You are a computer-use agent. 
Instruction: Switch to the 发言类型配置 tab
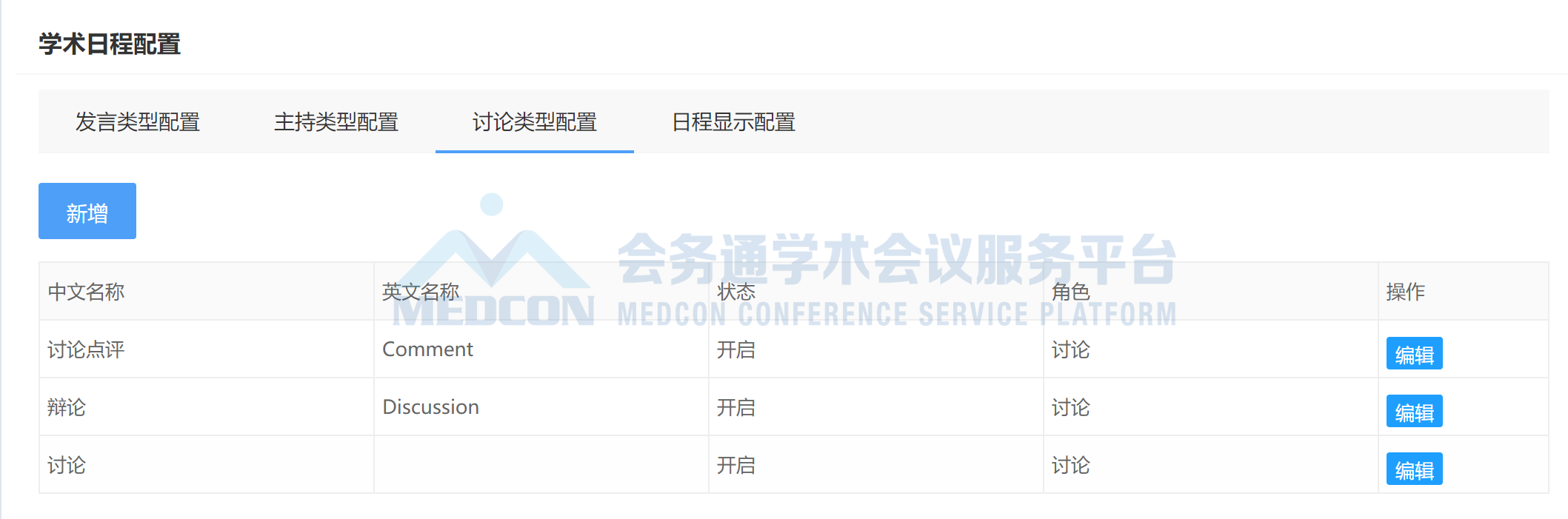(x=138, y=122)
